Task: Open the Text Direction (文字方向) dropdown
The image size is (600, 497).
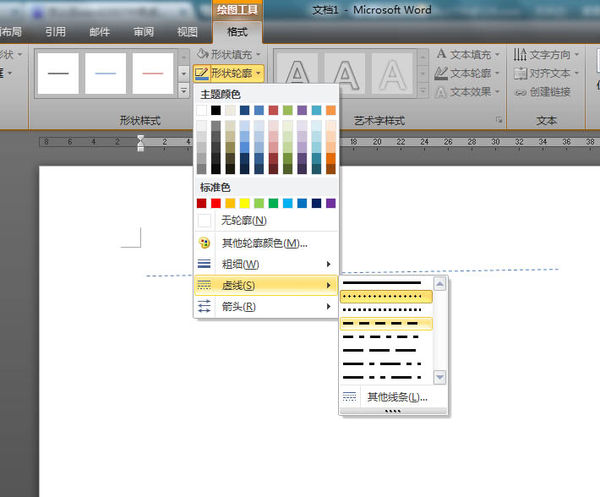Action: (577, 55)
